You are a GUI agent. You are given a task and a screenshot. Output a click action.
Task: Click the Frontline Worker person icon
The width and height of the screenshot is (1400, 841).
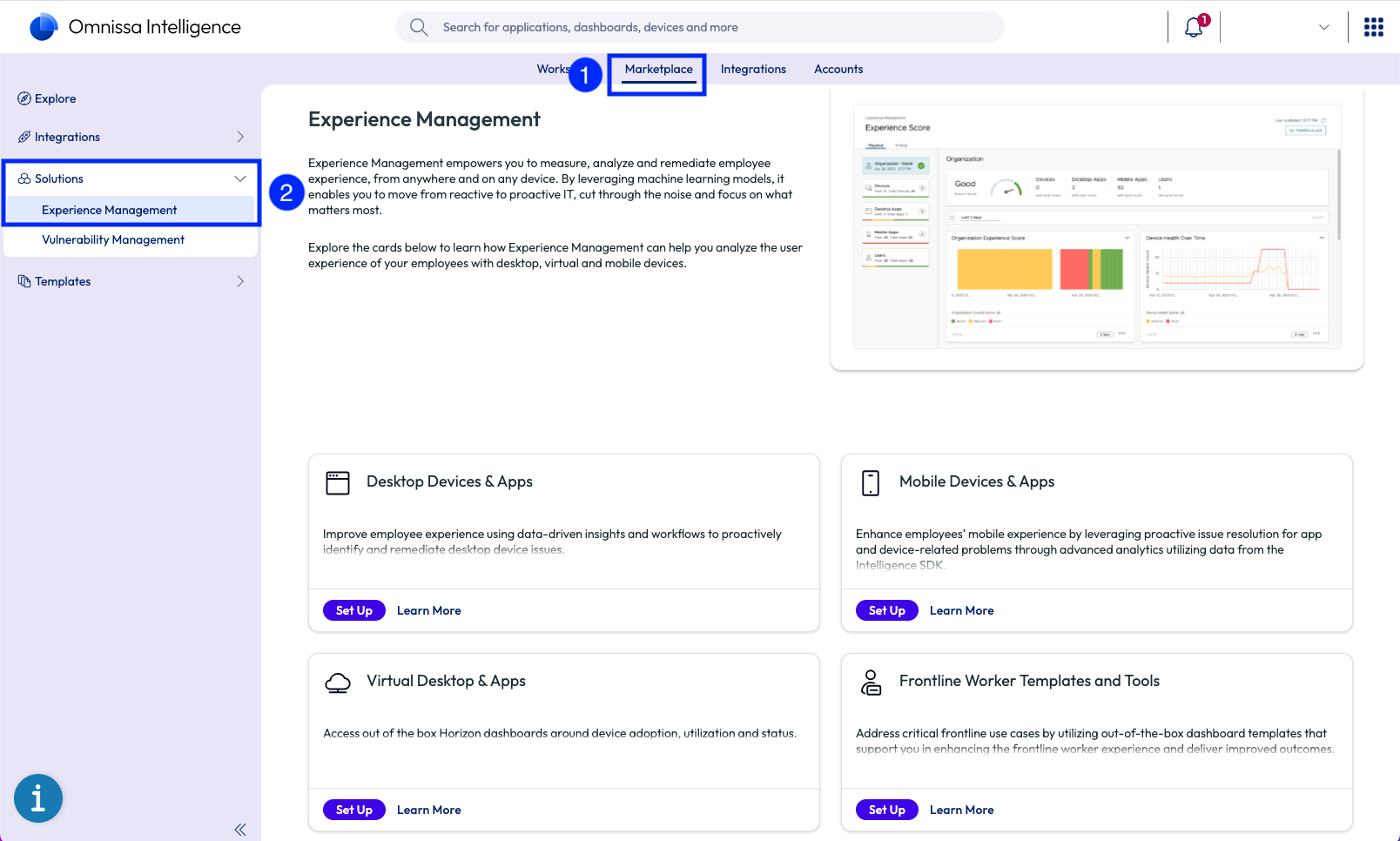871,683
